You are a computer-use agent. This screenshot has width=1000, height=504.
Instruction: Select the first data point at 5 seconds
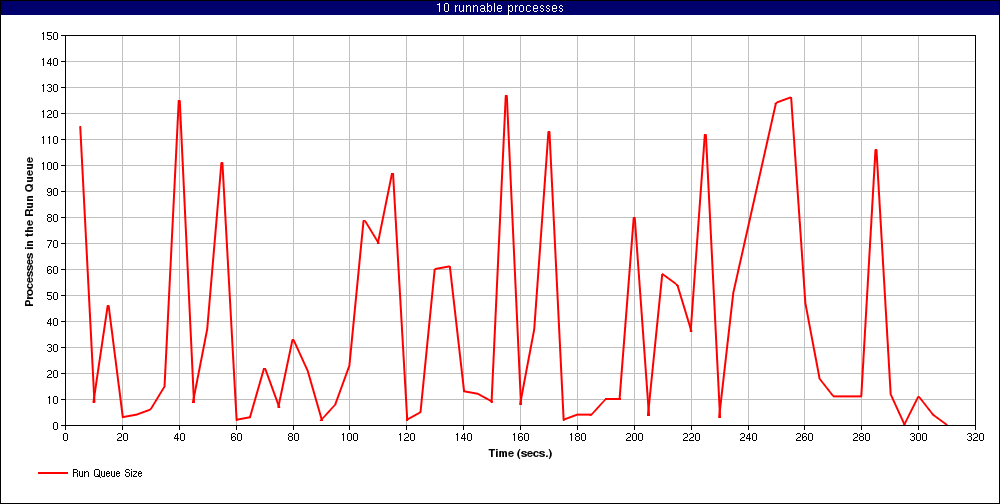(x=80, y=127)
